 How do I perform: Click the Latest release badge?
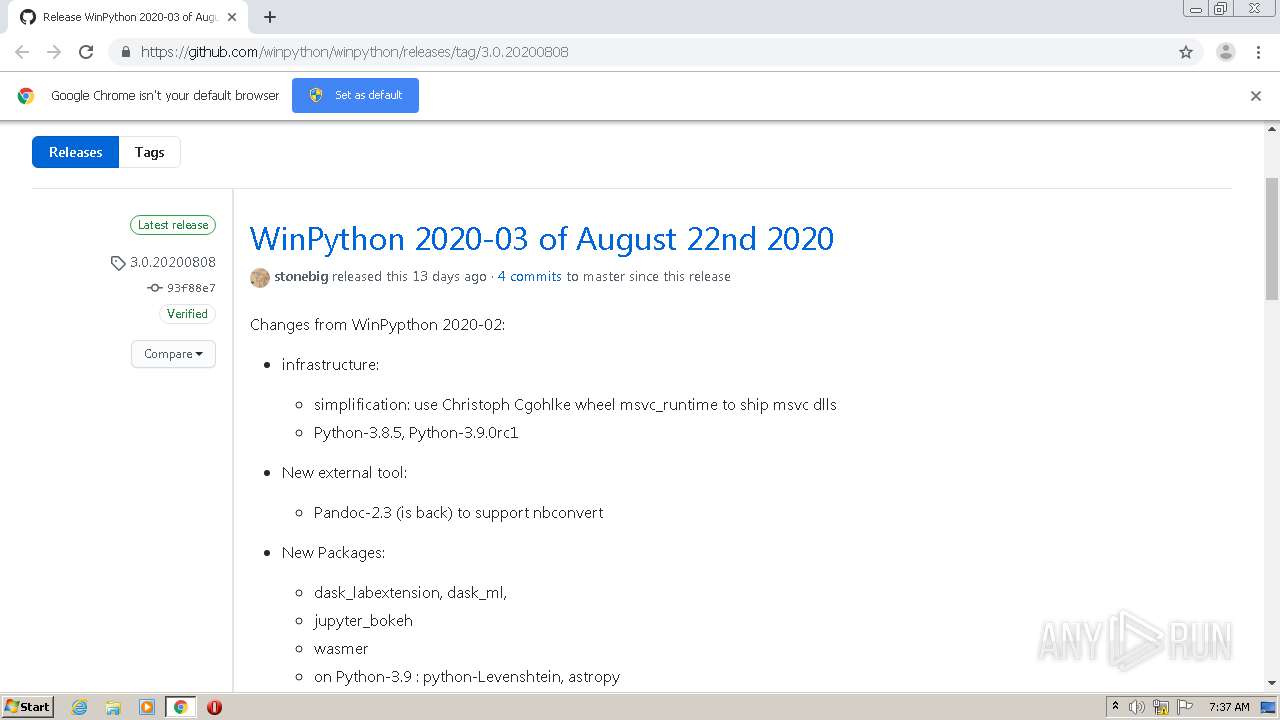173,225
